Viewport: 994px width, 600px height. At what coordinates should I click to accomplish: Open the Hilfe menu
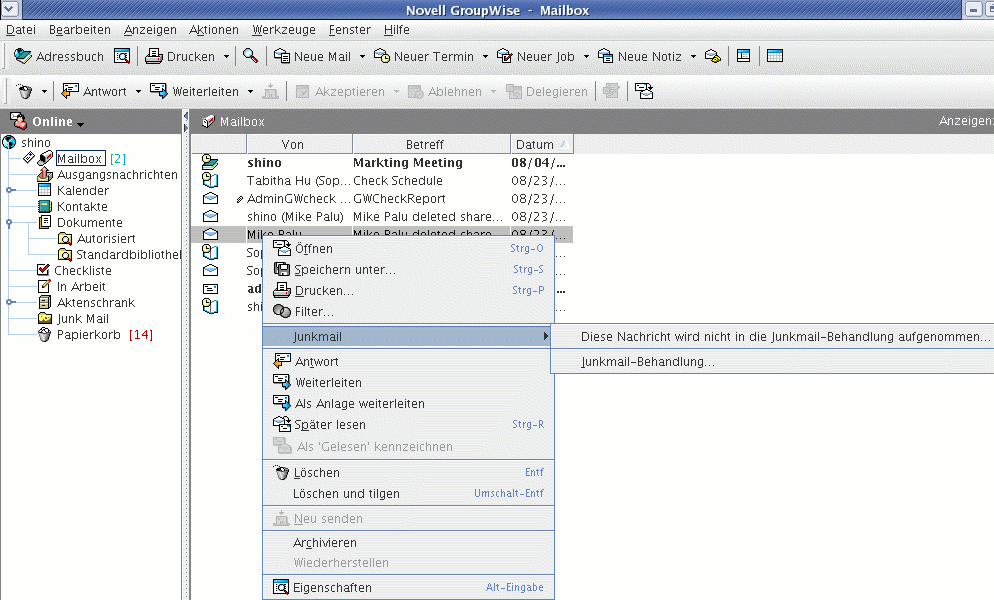pos(397,30)
